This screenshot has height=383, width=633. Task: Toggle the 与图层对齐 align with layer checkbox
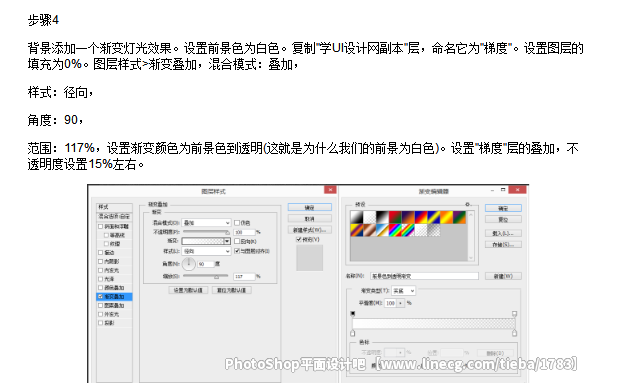click(x=237, y=251)
